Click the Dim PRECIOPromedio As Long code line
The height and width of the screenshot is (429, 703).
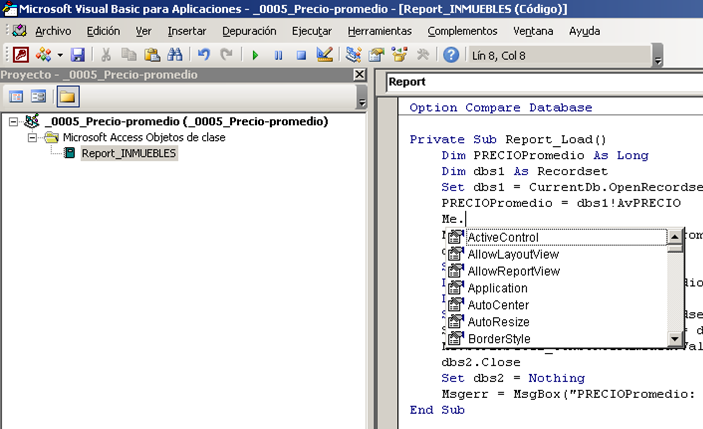545,156
